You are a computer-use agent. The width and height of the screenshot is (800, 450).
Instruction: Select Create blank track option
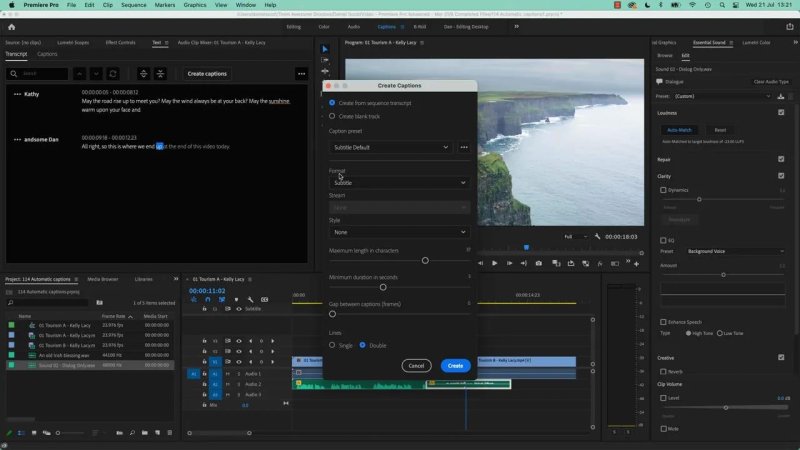332,116
